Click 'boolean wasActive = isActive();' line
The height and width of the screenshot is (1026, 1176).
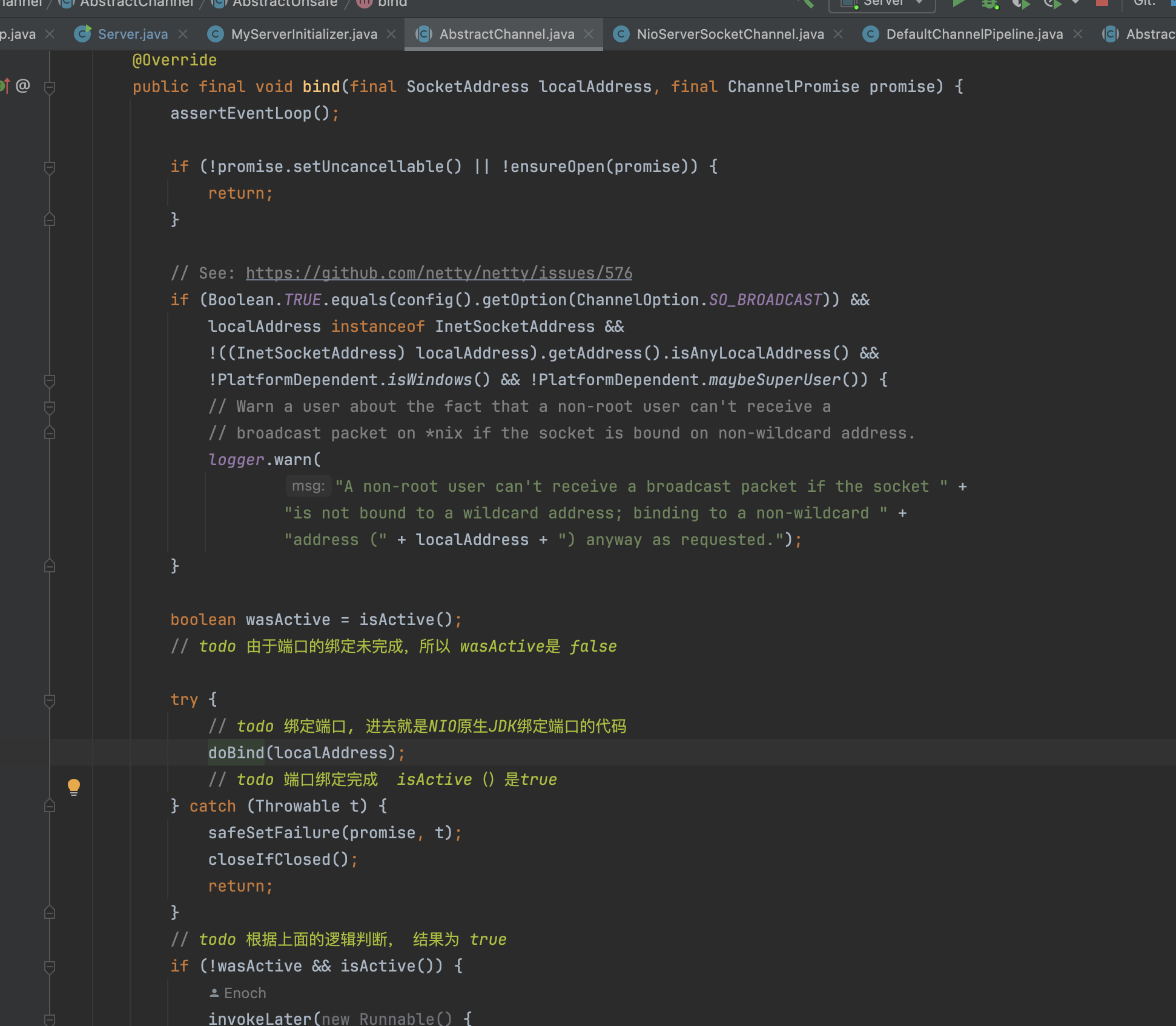point(316,620)
